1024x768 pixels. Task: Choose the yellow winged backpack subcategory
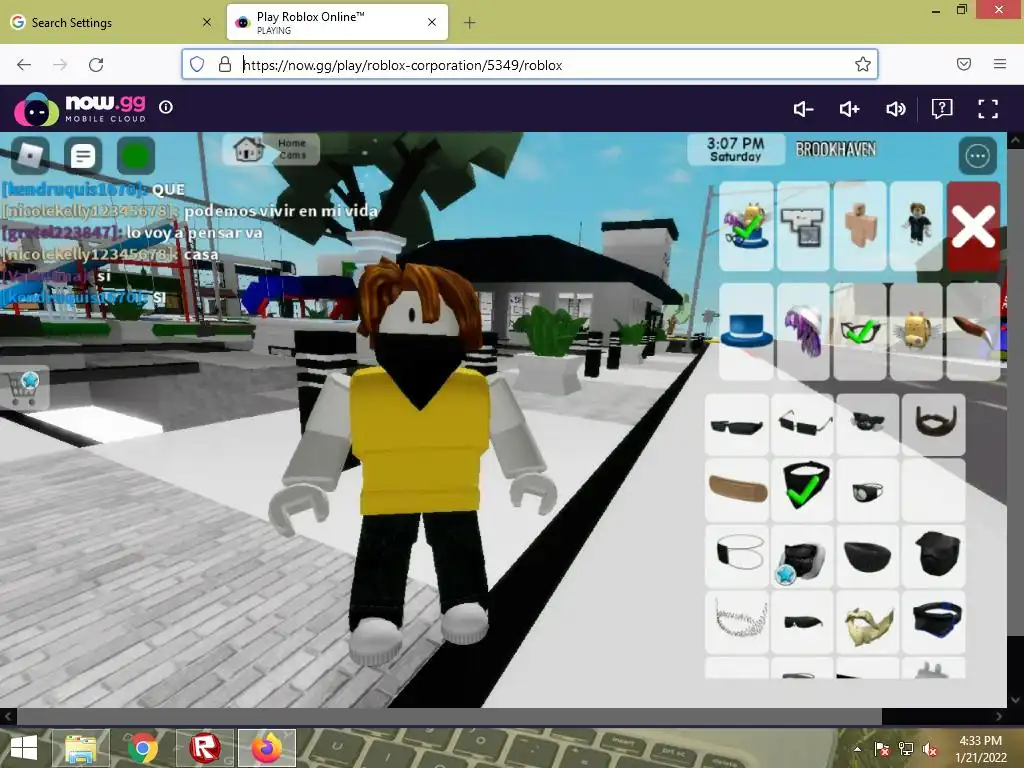pyautogui.click(x=916, y=332)
